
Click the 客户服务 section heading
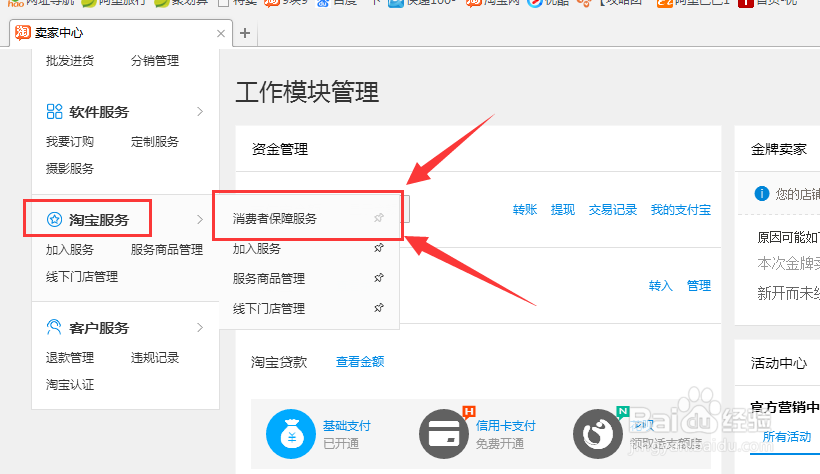click(x=99, y=328)
